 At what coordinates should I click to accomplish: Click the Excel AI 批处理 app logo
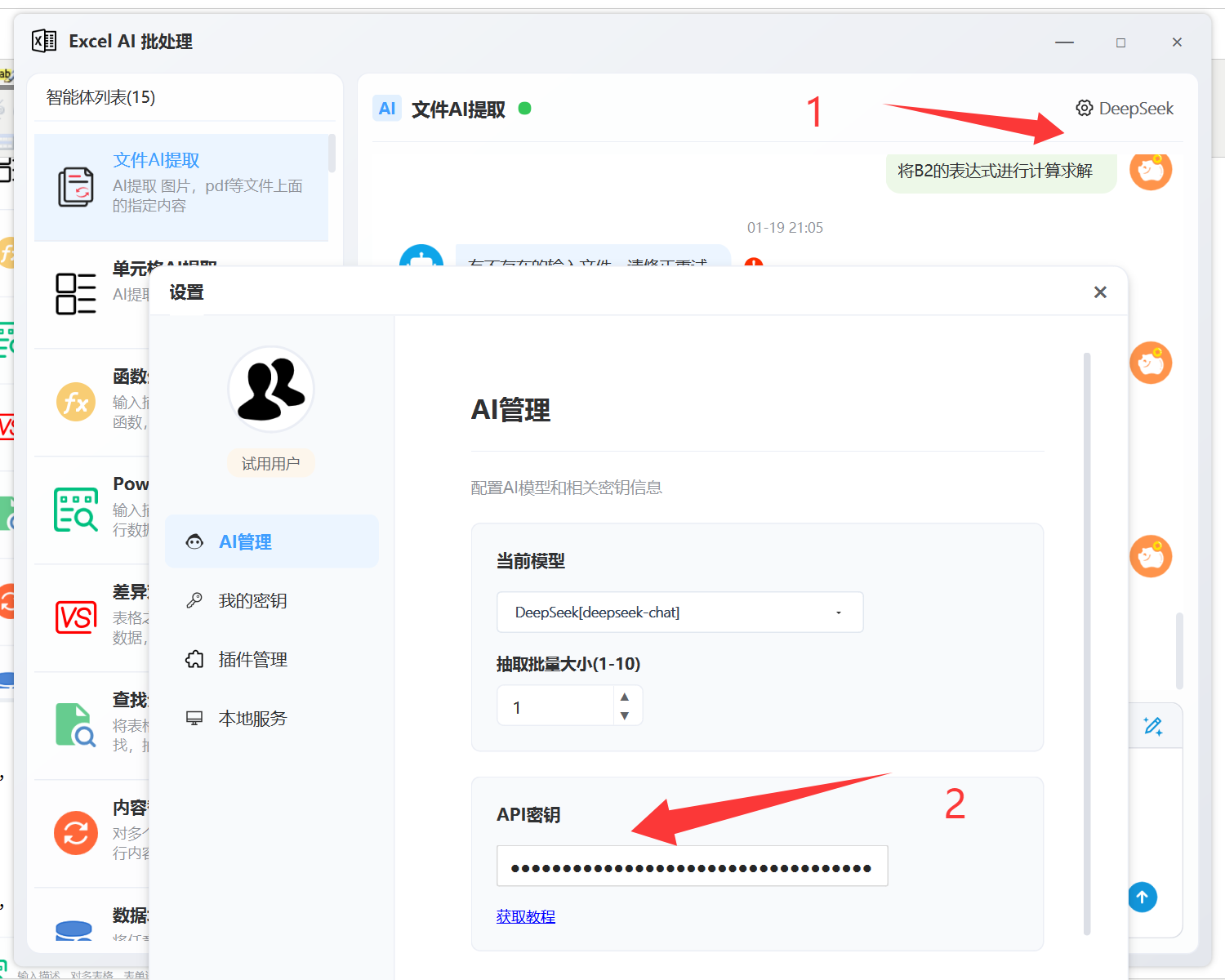pos(44,41)
